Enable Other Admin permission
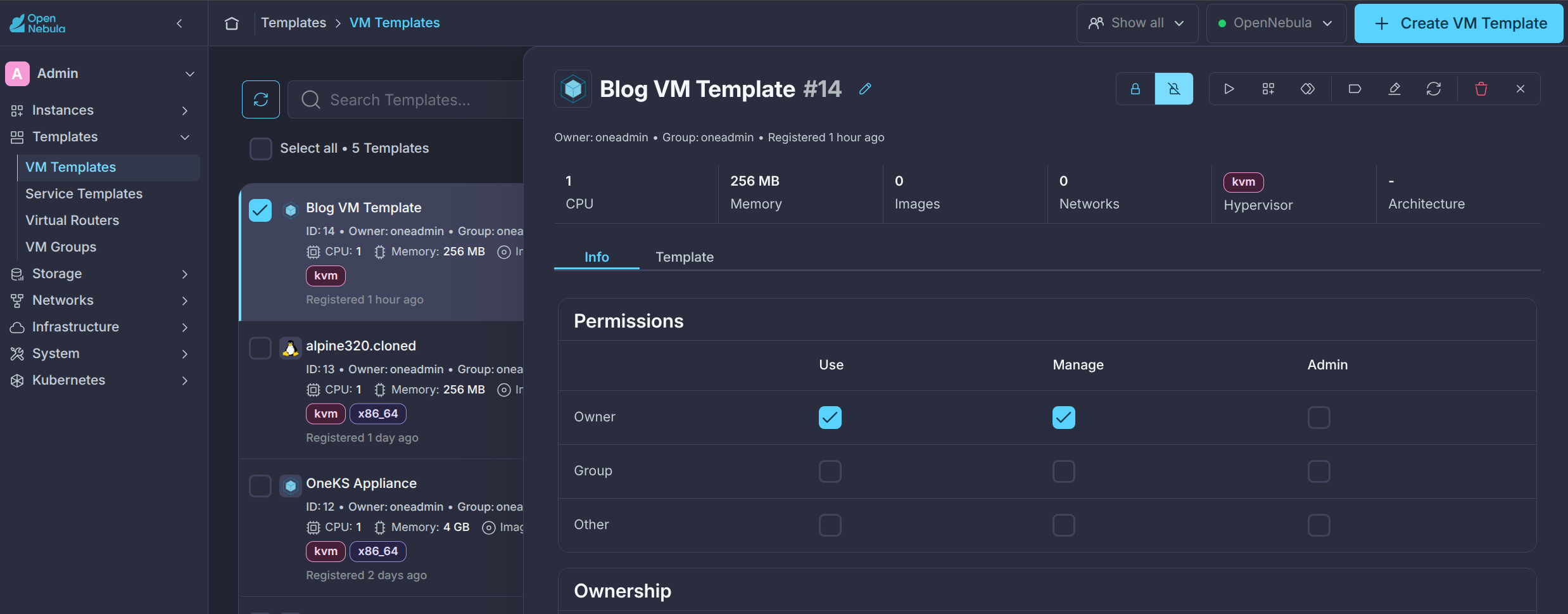This screenshot has height=614, width=1568. pyautogui.click(x=1318, y=525)
